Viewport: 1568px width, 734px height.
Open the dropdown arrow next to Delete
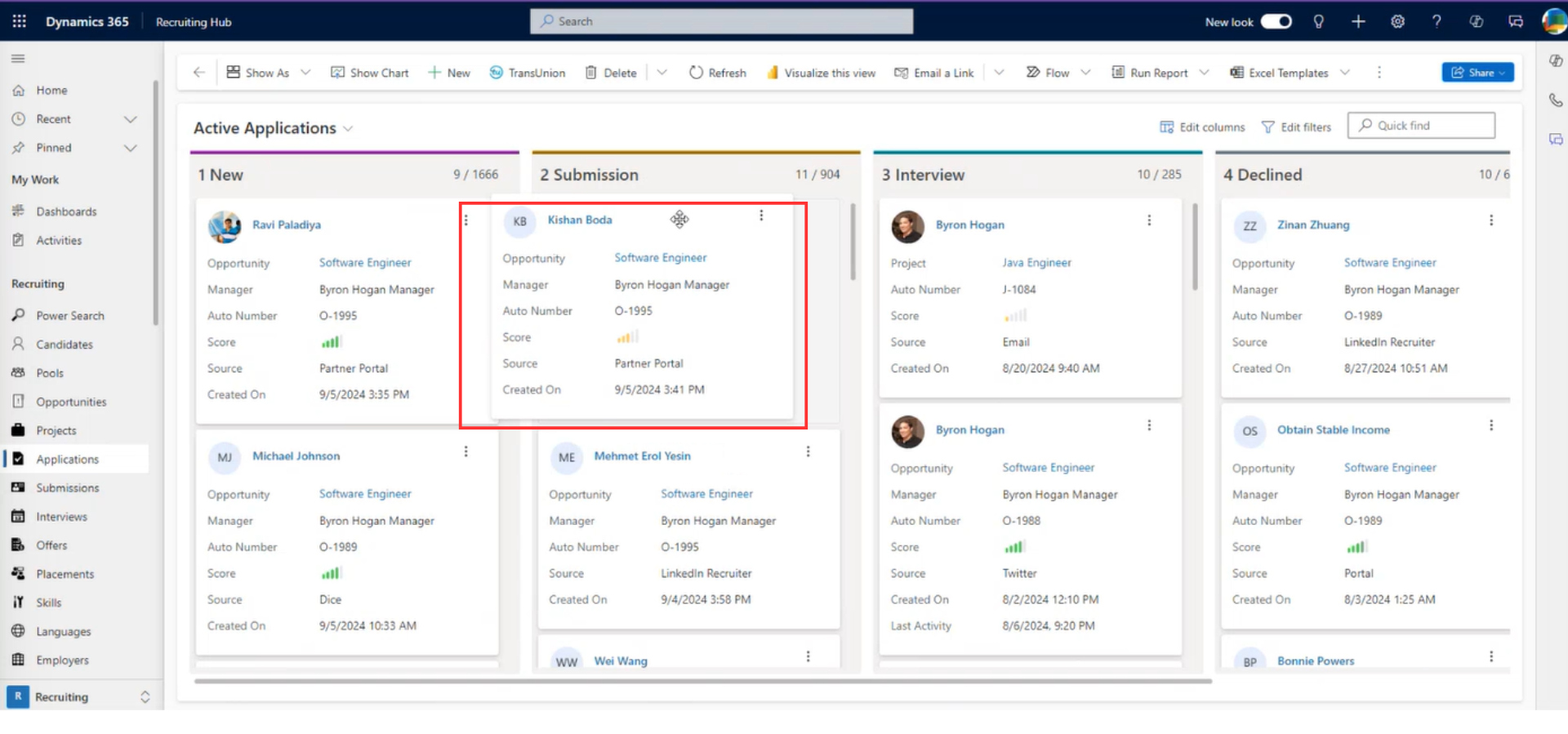tap(661, 73)
